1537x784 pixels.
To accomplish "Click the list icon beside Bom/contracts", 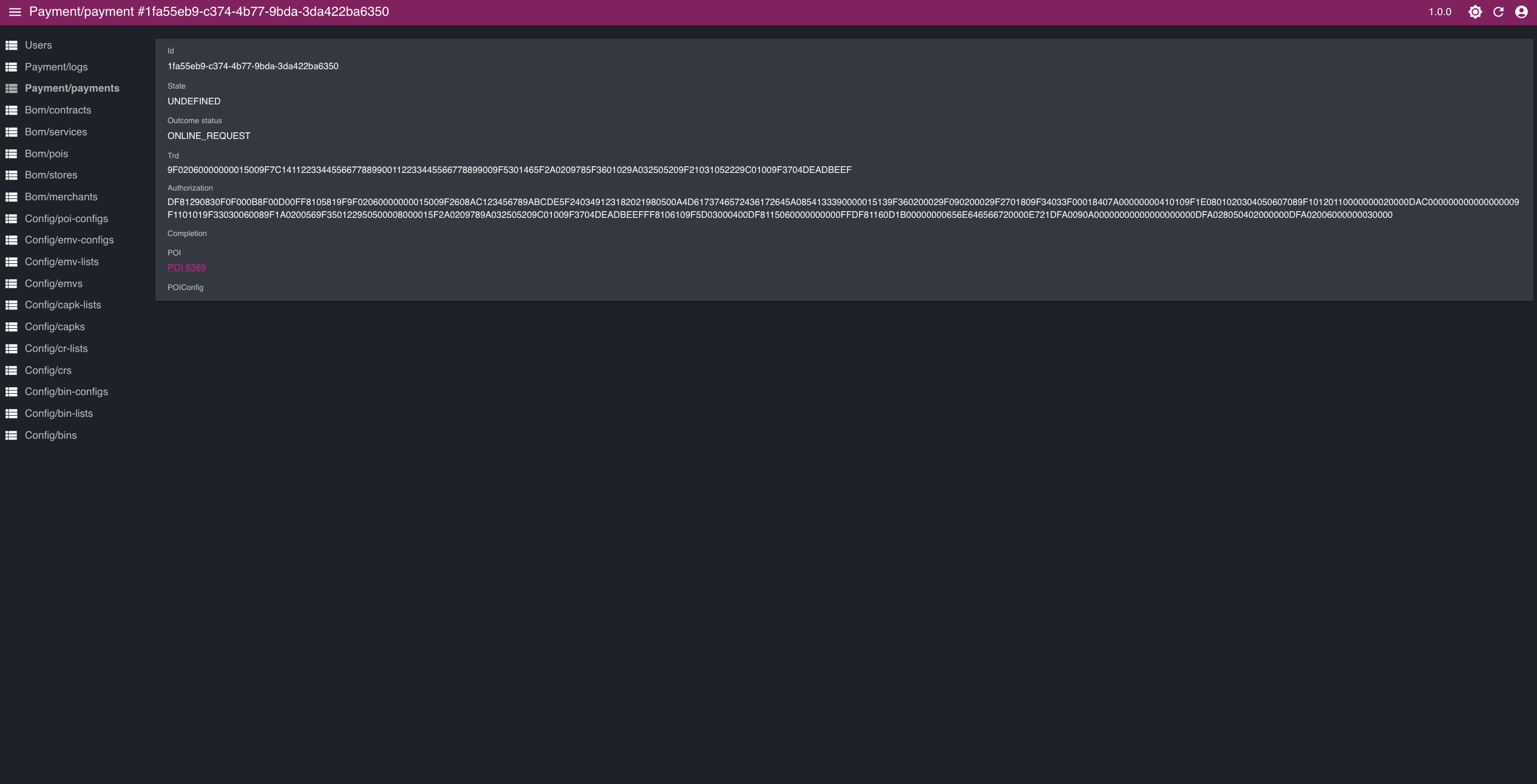I will point(11,110).
